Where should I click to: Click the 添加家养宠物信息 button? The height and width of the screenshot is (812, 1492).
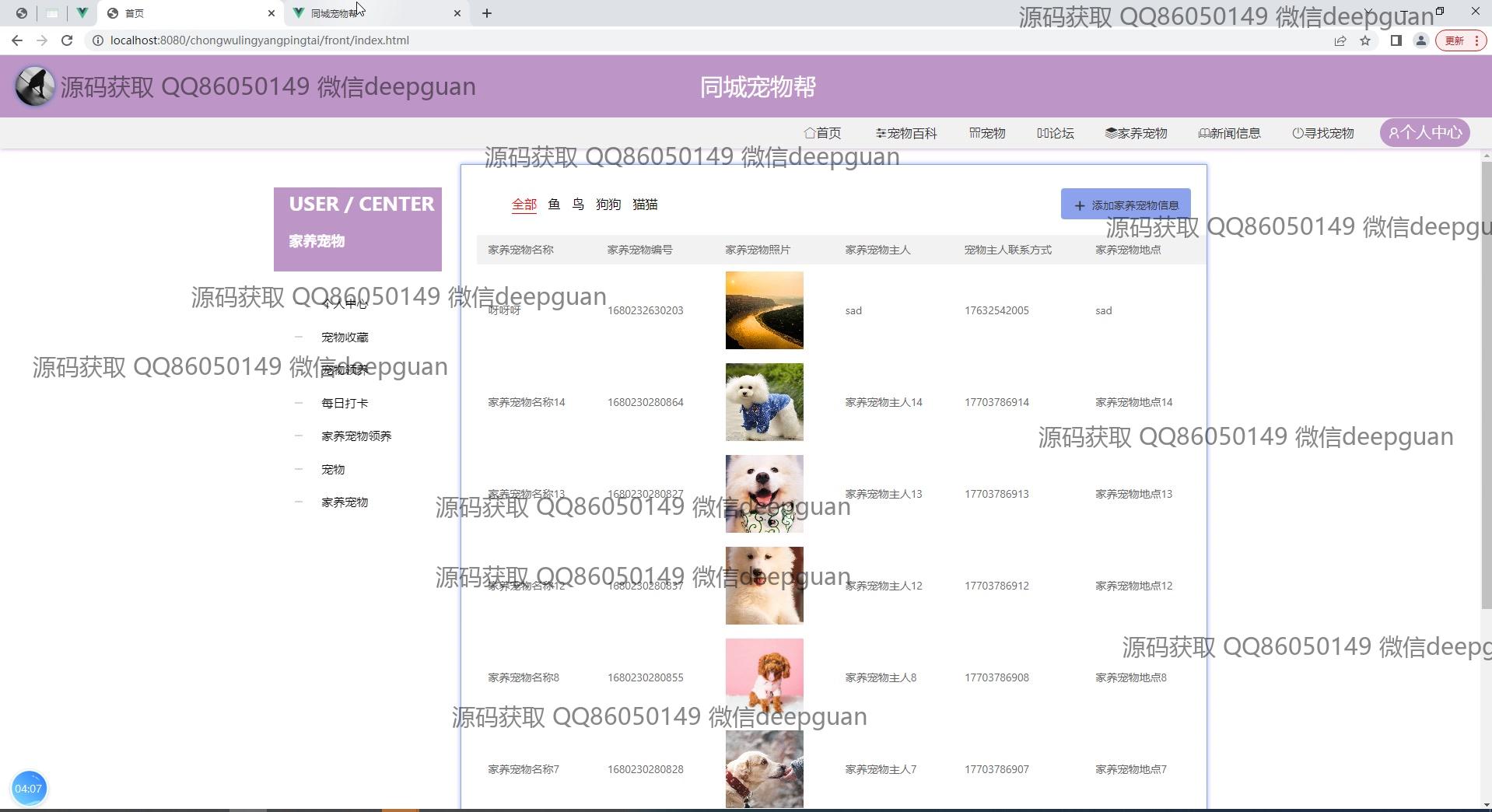pyautogui.click(x=1126, y=205)
